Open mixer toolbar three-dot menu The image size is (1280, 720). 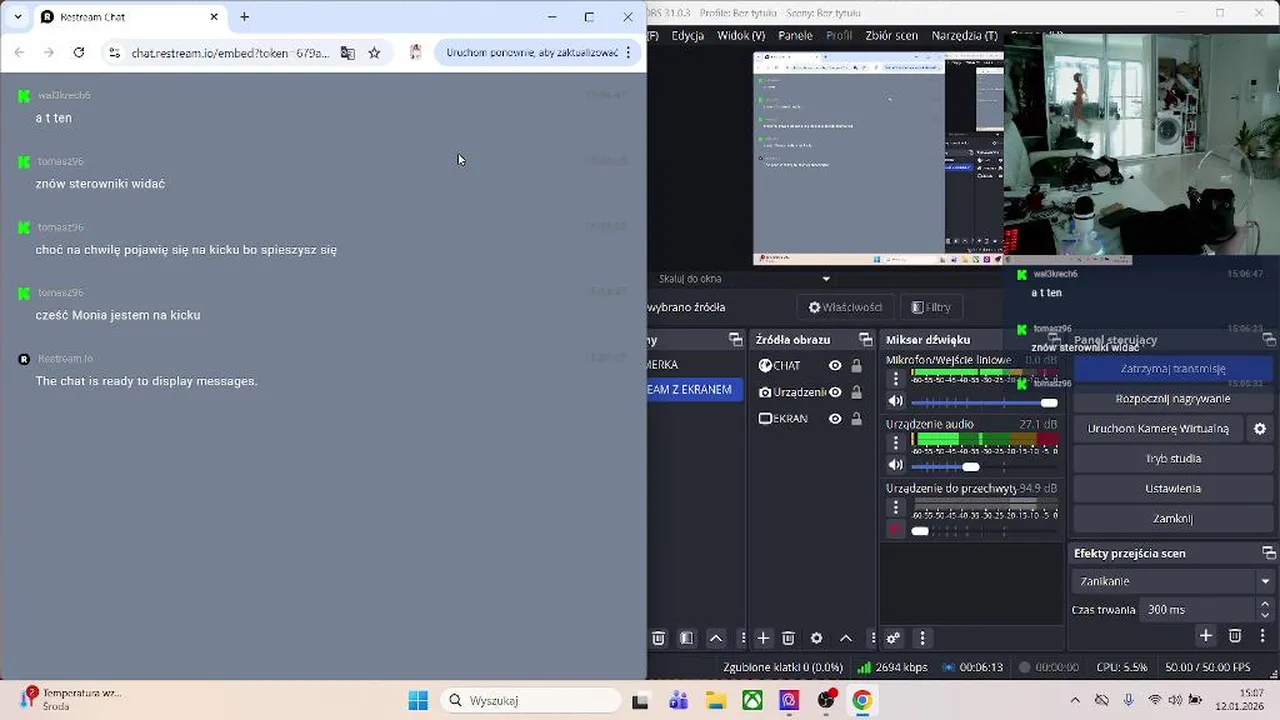922,638
